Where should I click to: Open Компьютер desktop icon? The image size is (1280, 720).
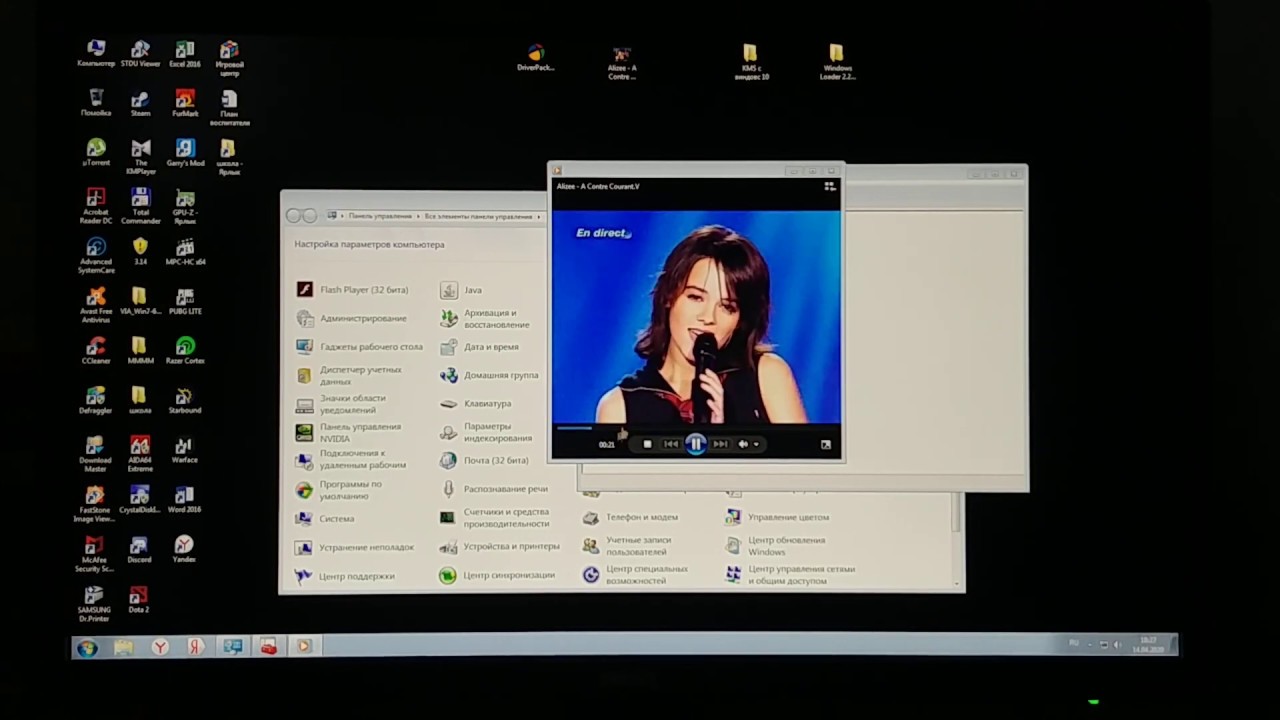[96, 54]
